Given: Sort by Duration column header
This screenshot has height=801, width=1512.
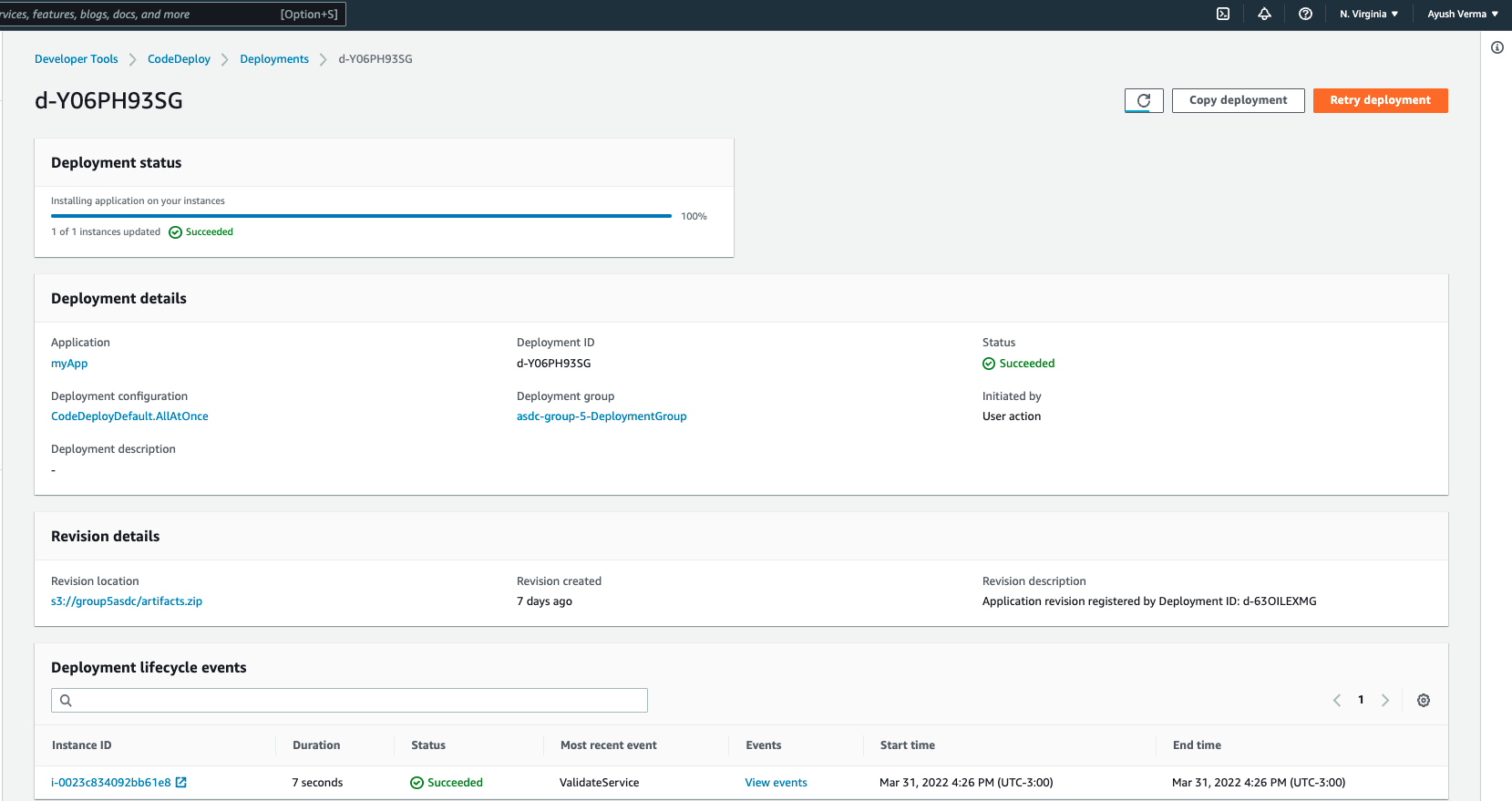Looking at the screenshot, I should coord(316,745).
